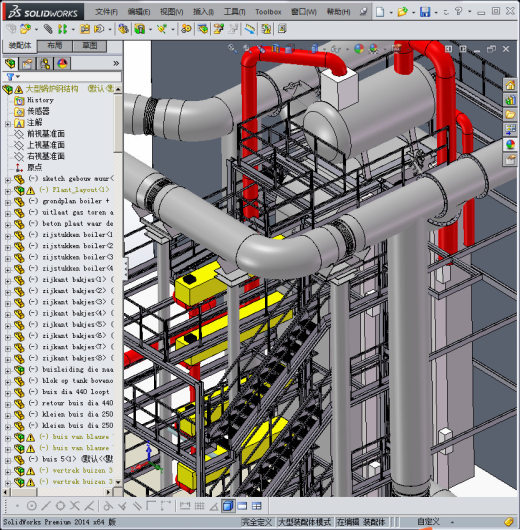Click the filter funnel icon in tree
The image size is (520, 530).
10,77
